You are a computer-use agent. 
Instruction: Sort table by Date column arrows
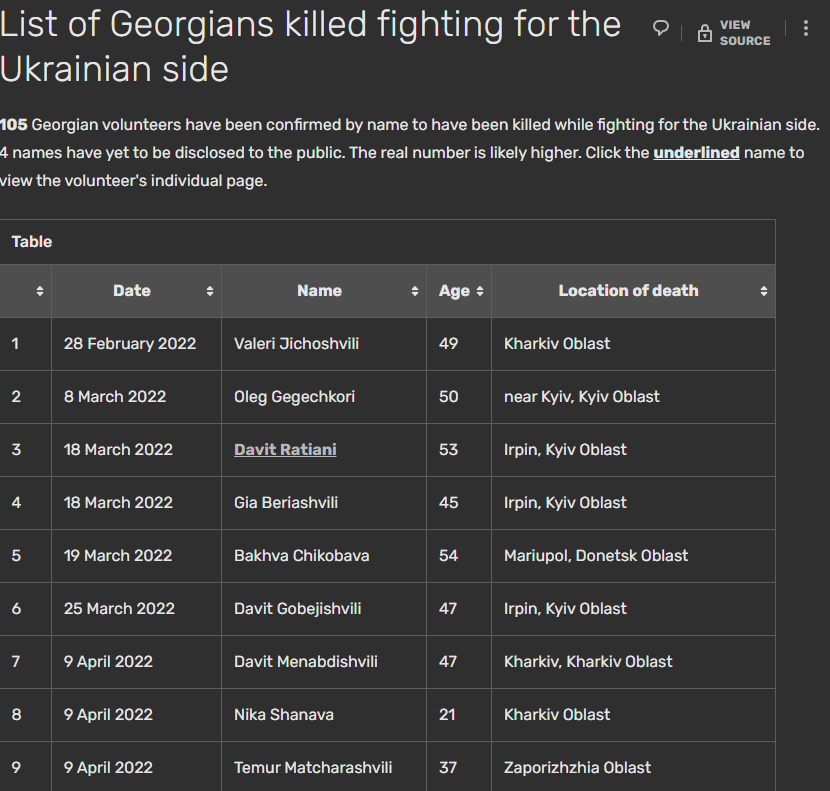point(210,291)
